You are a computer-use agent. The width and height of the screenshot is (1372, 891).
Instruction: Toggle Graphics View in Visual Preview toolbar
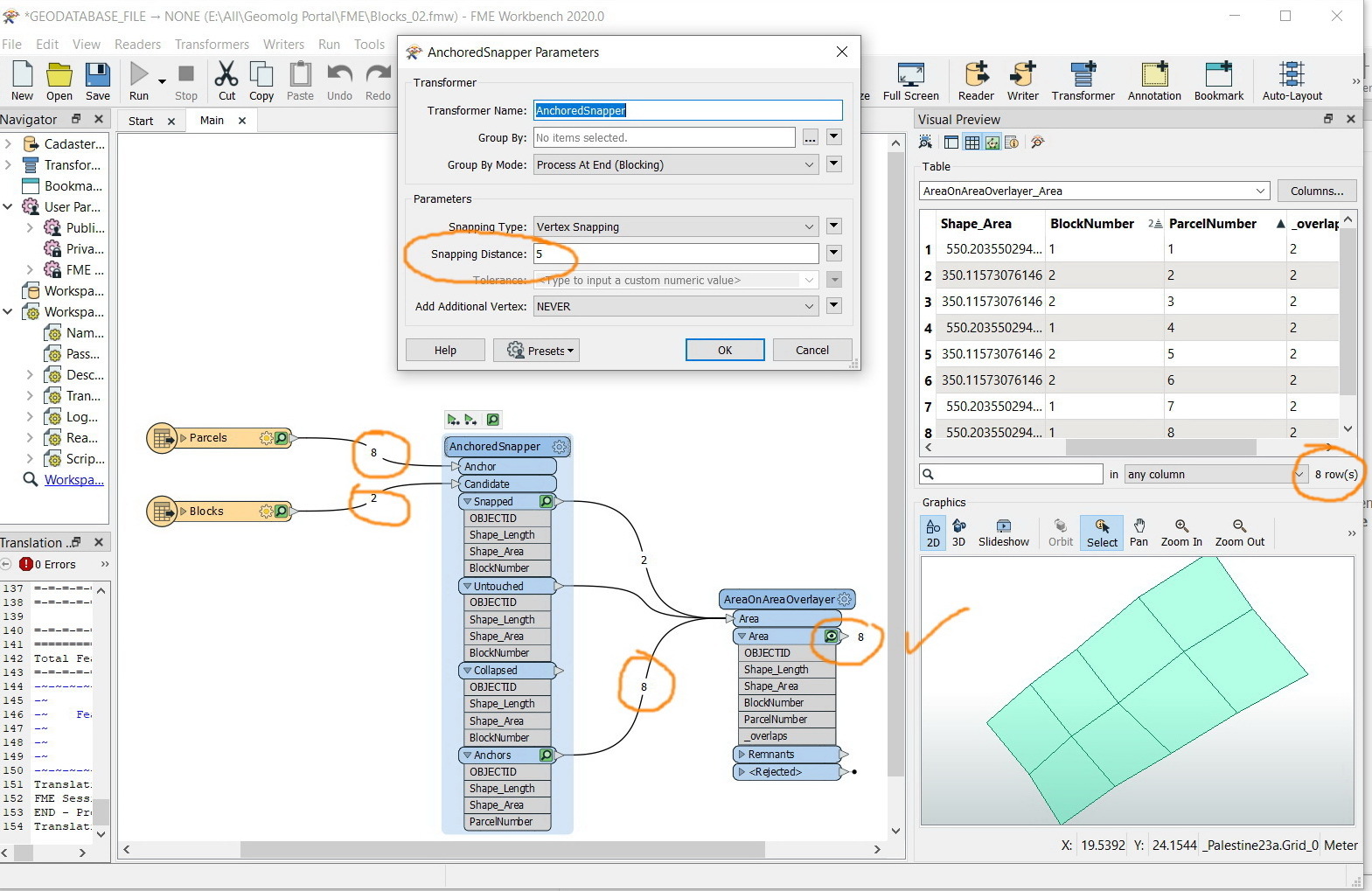tap(992, 143)
